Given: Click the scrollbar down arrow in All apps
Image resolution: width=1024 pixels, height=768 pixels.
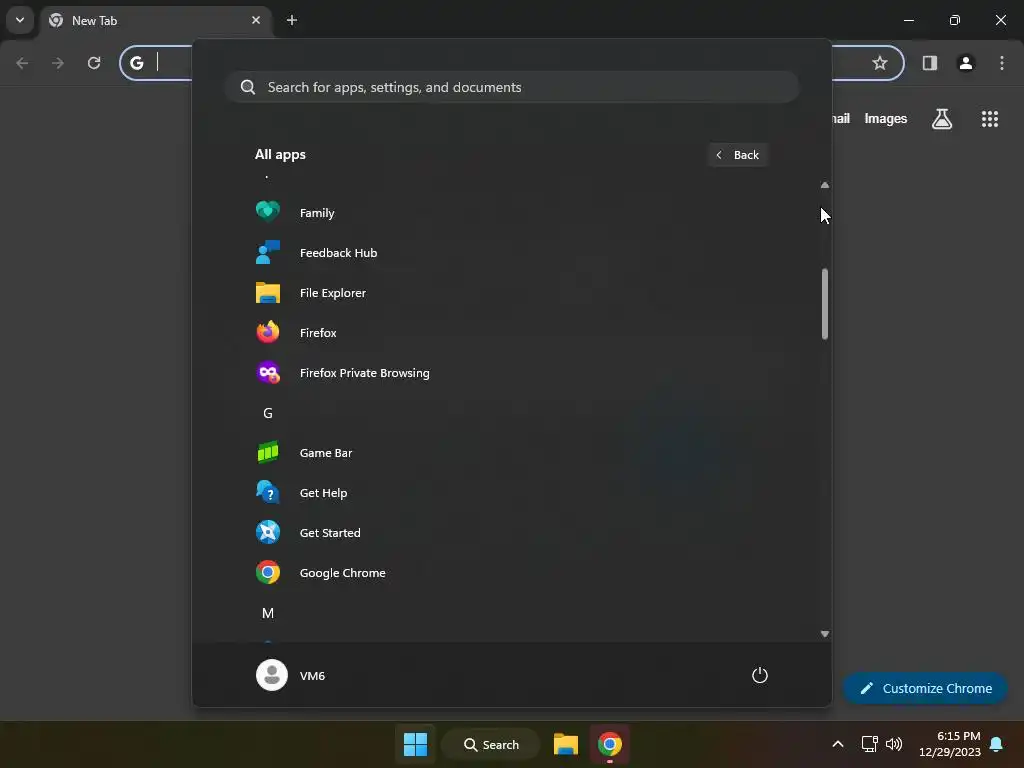Looking at the screenshot, I should pos(825,634).
